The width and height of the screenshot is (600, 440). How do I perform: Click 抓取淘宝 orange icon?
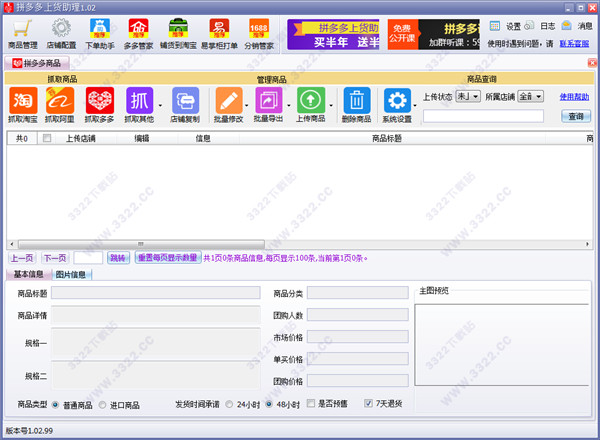(x=23, y=105)
